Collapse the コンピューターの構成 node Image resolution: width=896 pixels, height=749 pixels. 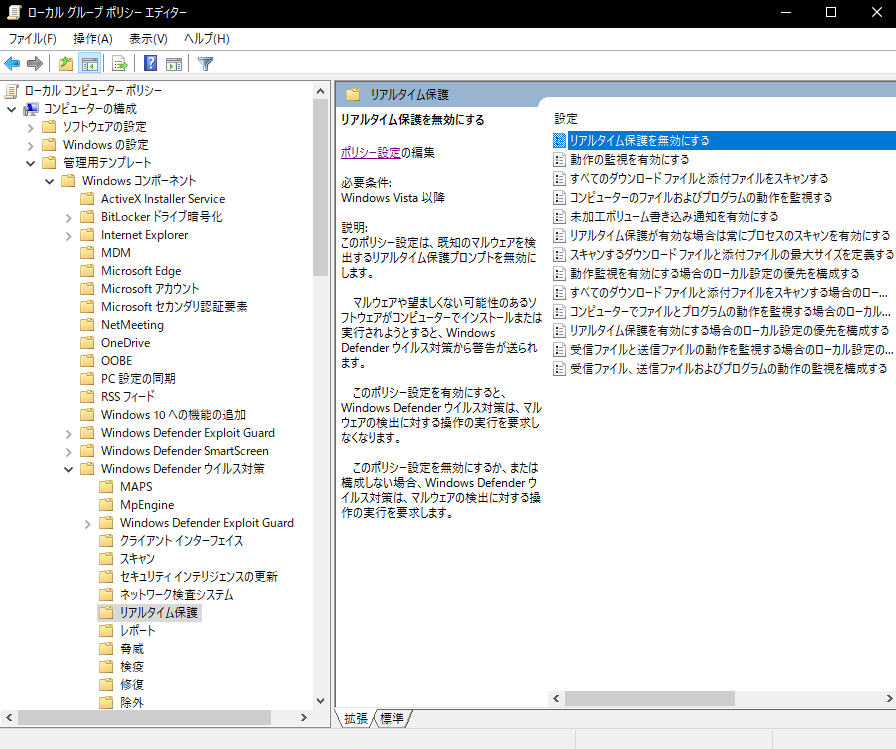coord(11,109)
